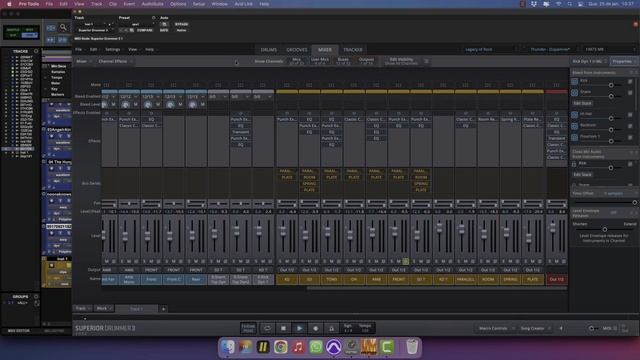Open Song Creator dropdown

(x=535, y=328)
